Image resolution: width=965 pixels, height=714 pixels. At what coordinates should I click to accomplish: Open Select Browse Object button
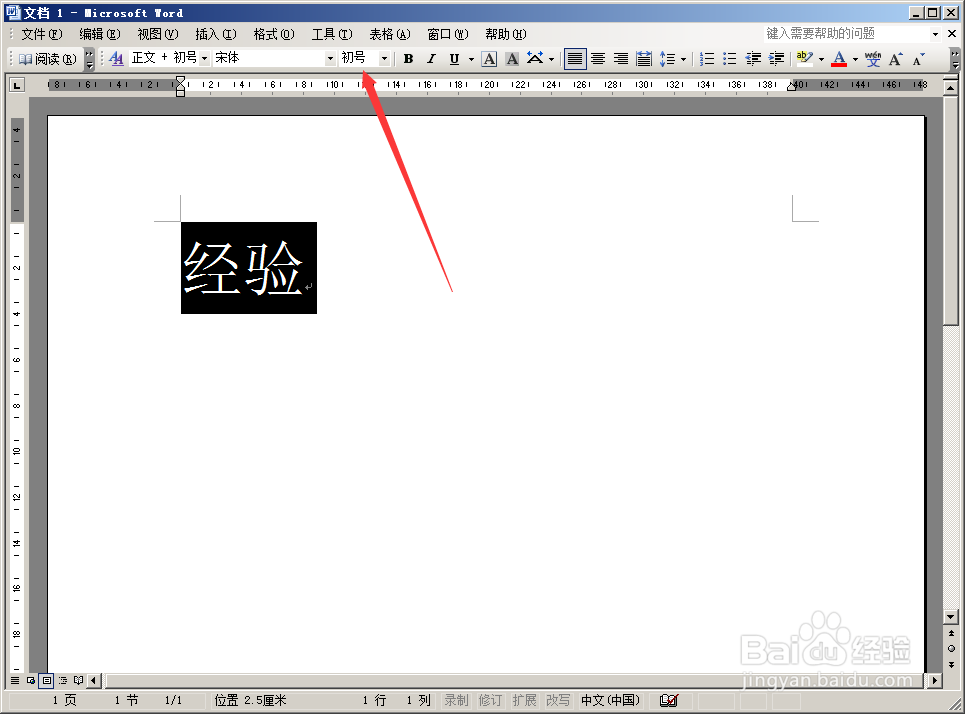coord(951,648)
